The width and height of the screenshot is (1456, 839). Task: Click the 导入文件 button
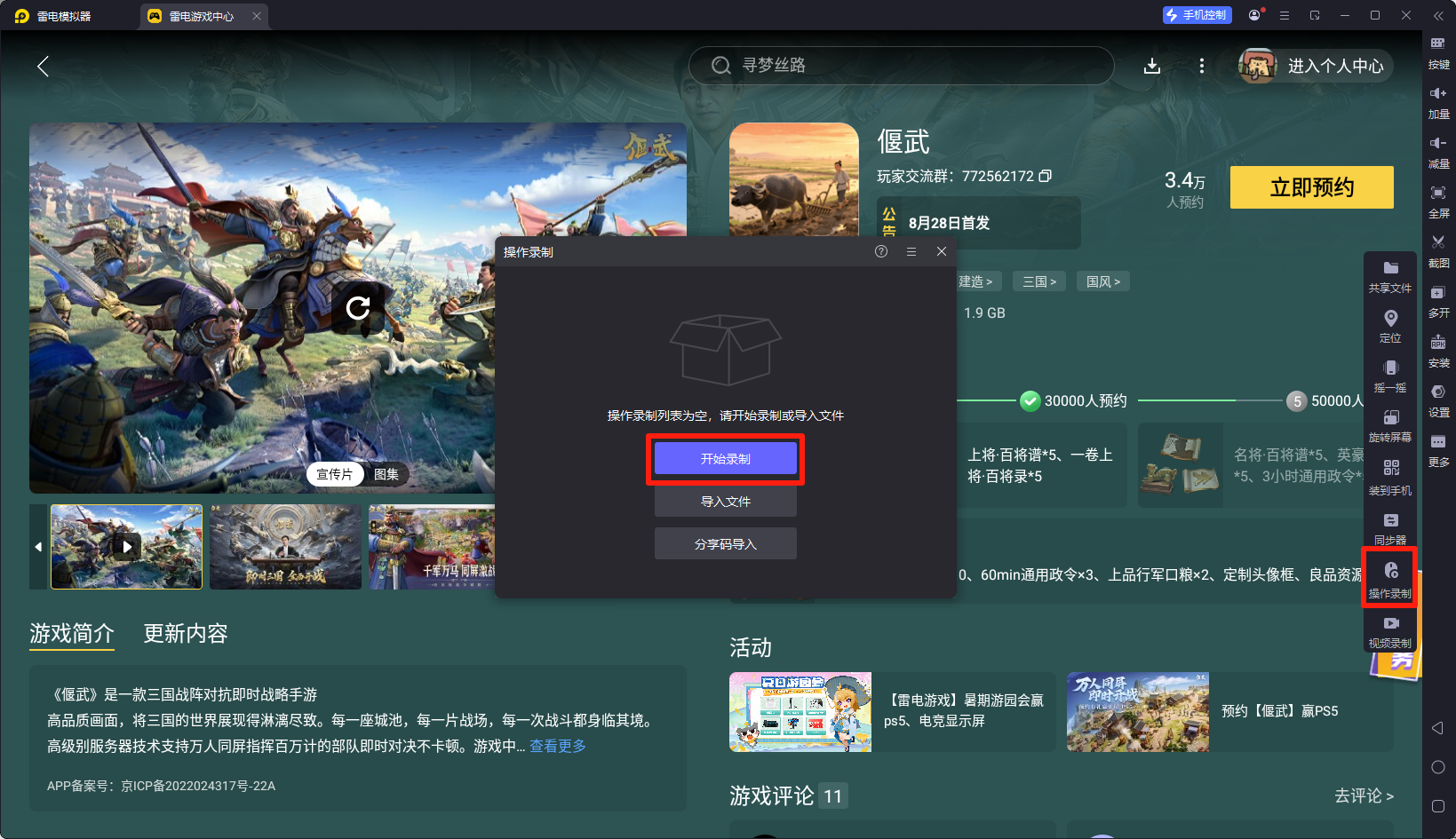[x=726, y=502]
